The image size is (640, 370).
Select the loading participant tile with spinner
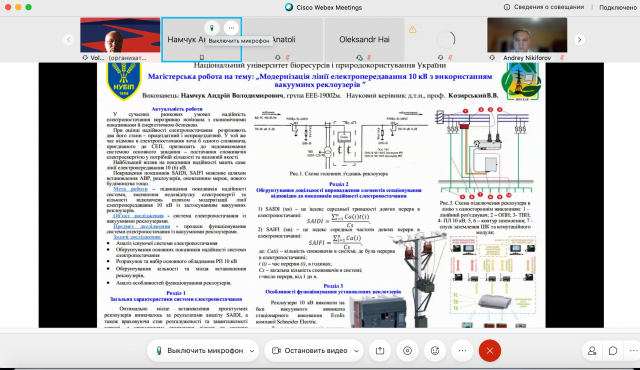click(445, 40)
